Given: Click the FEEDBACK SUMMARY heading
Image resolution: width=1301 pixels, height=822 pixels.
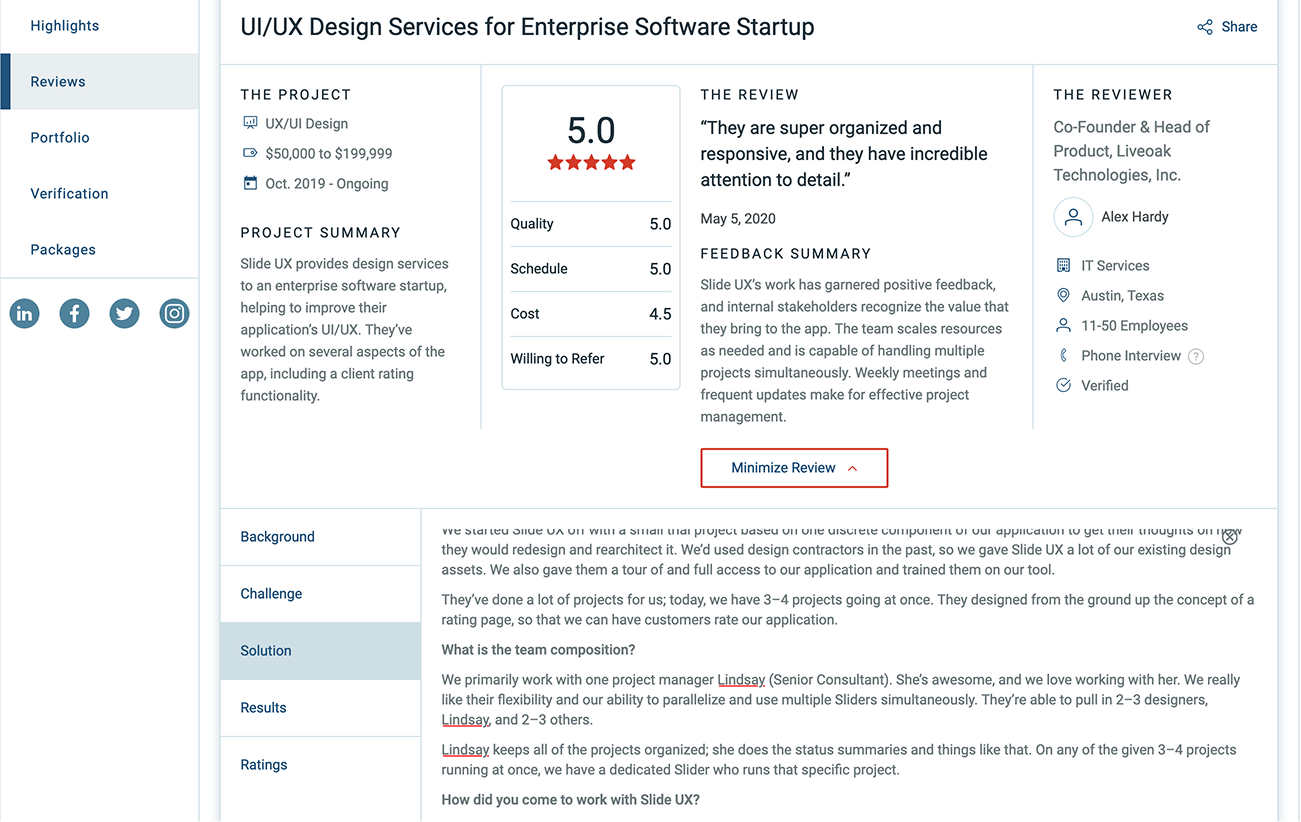Looking at the screenshot, I should [x=786, y=254].
